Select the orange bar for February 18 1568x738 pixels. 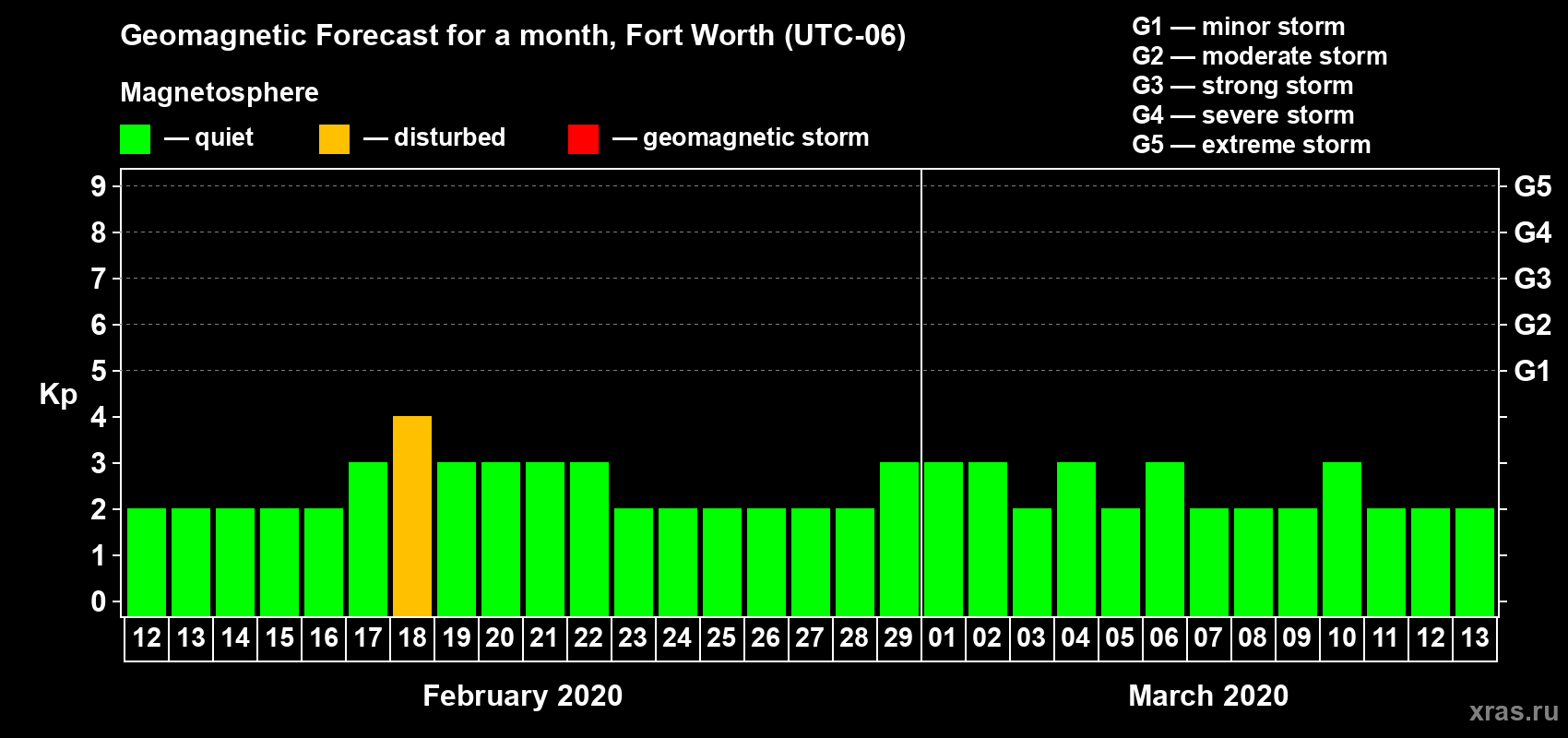[x=412, y=517]
